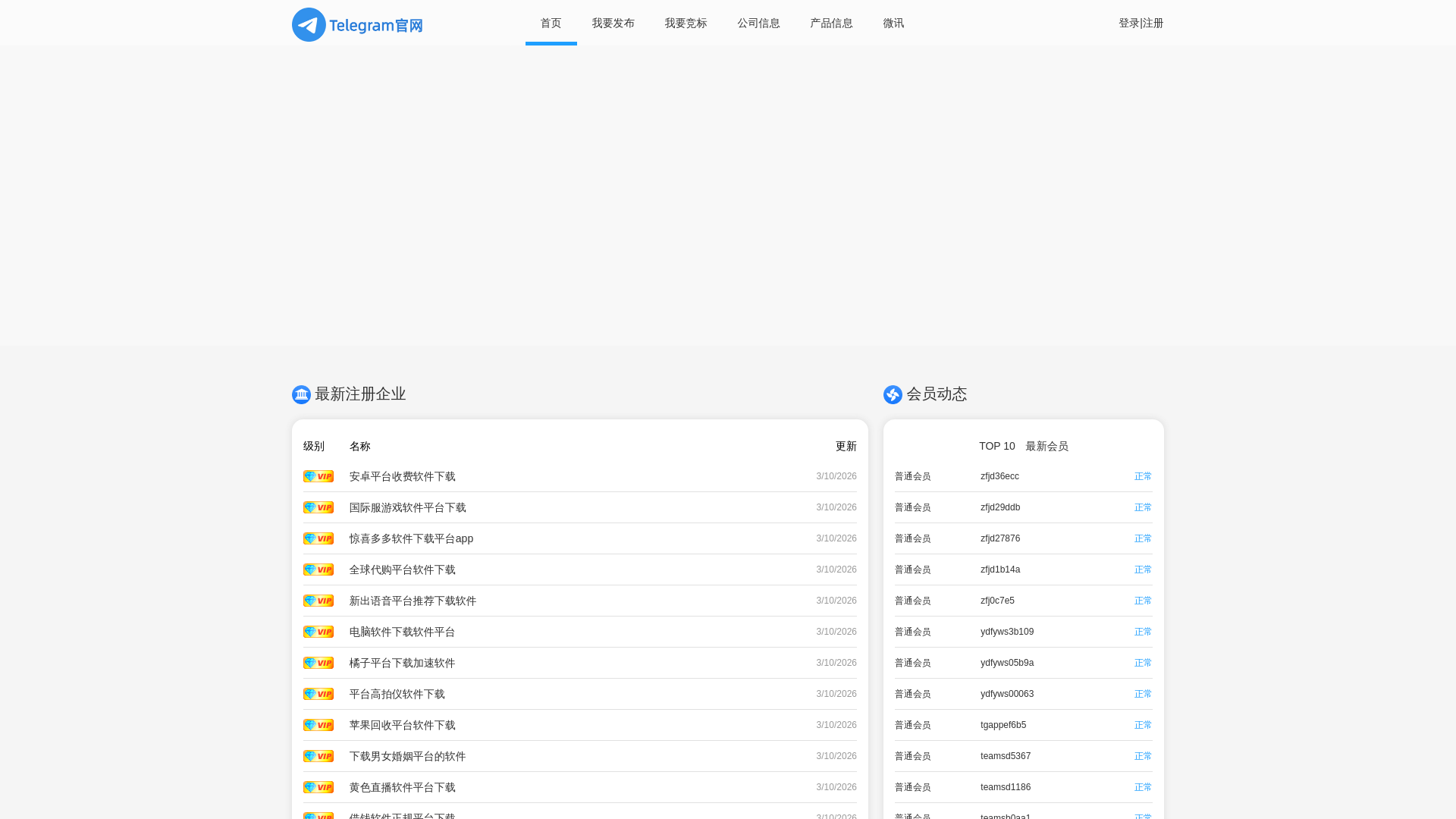The height and width of the screenshot is (819, 1456).
Task: Open the 我要发布 menu item
Action: tap(613, 23)
